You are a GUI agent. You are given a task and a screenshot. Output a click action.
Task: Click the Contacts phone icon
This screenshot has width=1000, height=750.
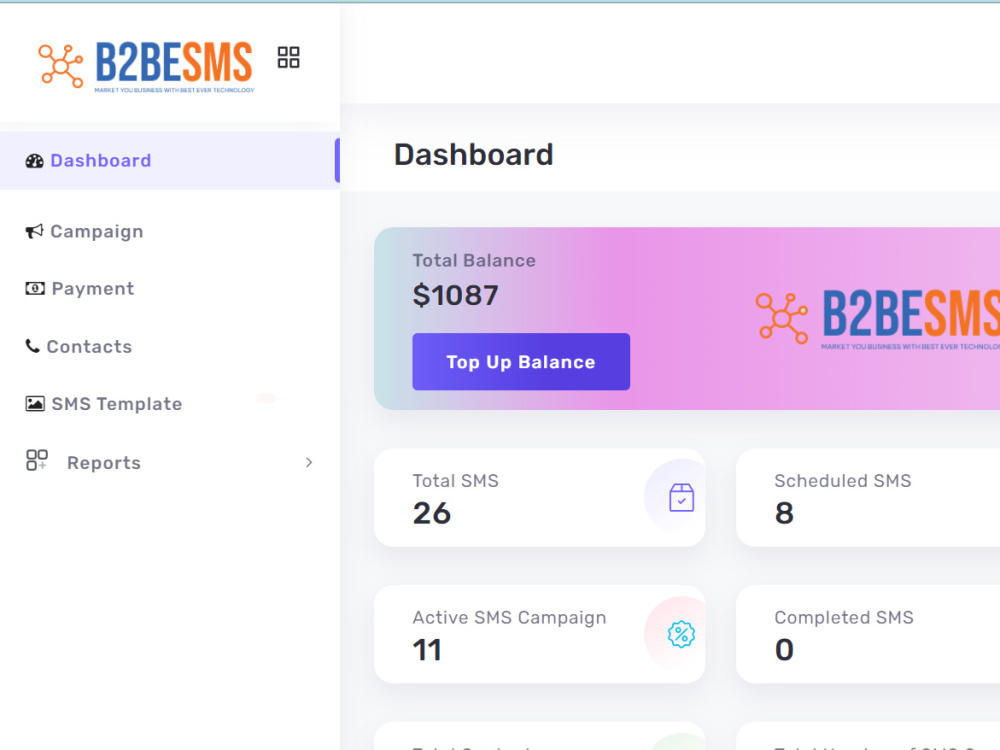coord(33,346)
